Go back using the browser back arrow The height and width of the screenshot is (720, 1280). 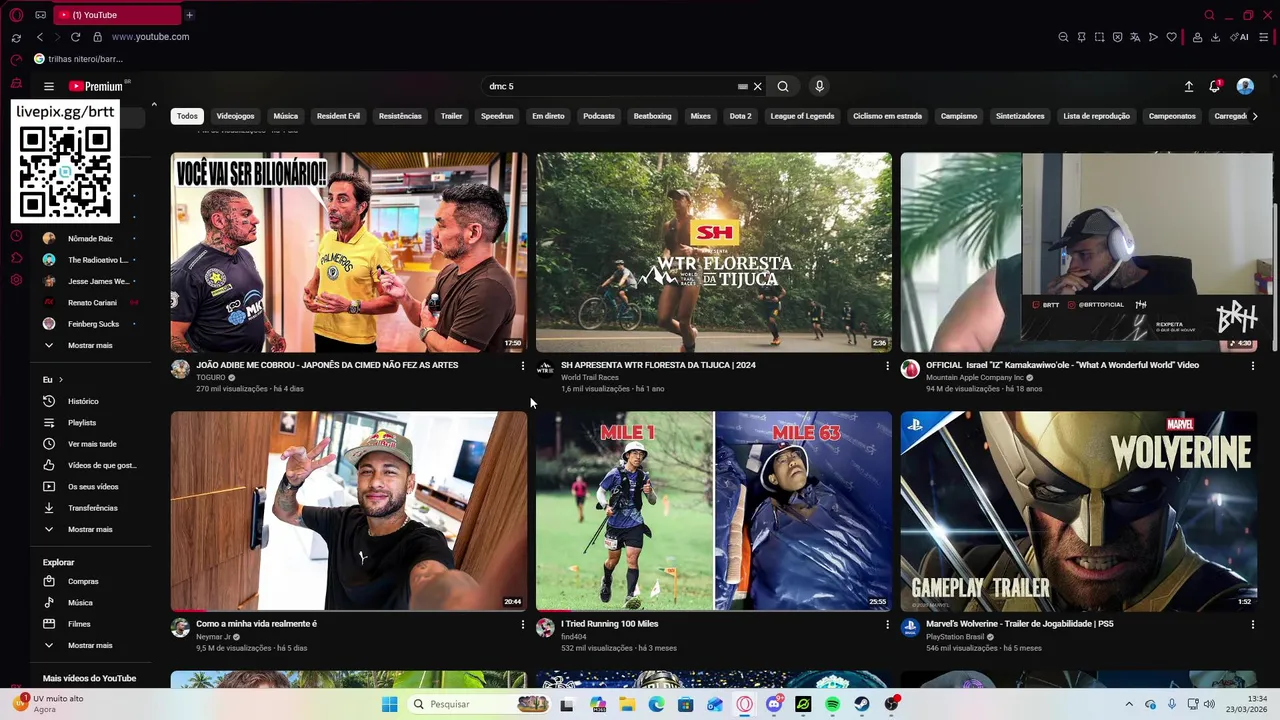(x=39, y=37)
